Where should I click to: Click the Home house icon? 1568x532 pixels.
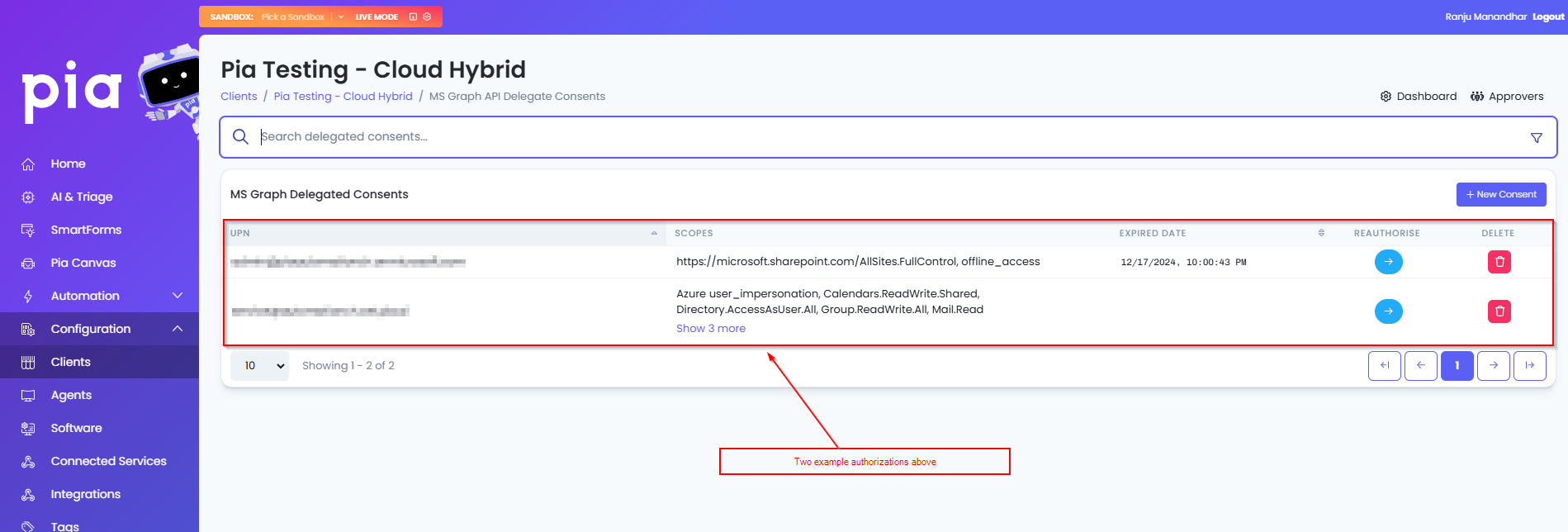[28, 164]
